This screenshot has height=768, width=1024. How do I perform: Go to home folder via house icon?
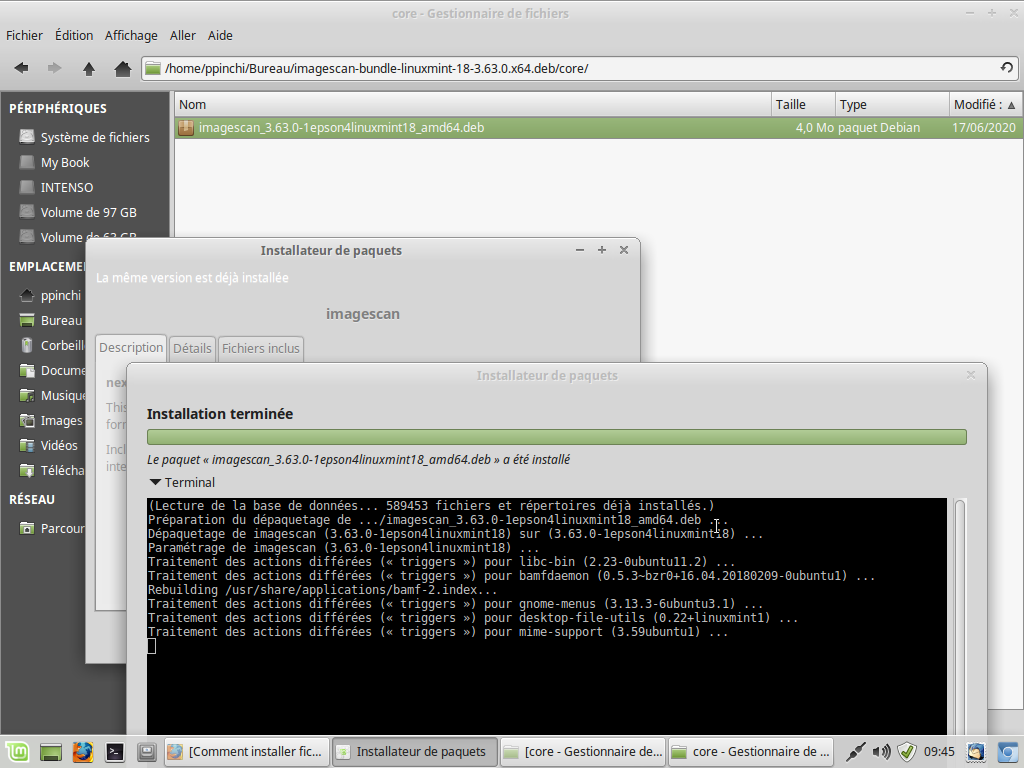(122, 68)
